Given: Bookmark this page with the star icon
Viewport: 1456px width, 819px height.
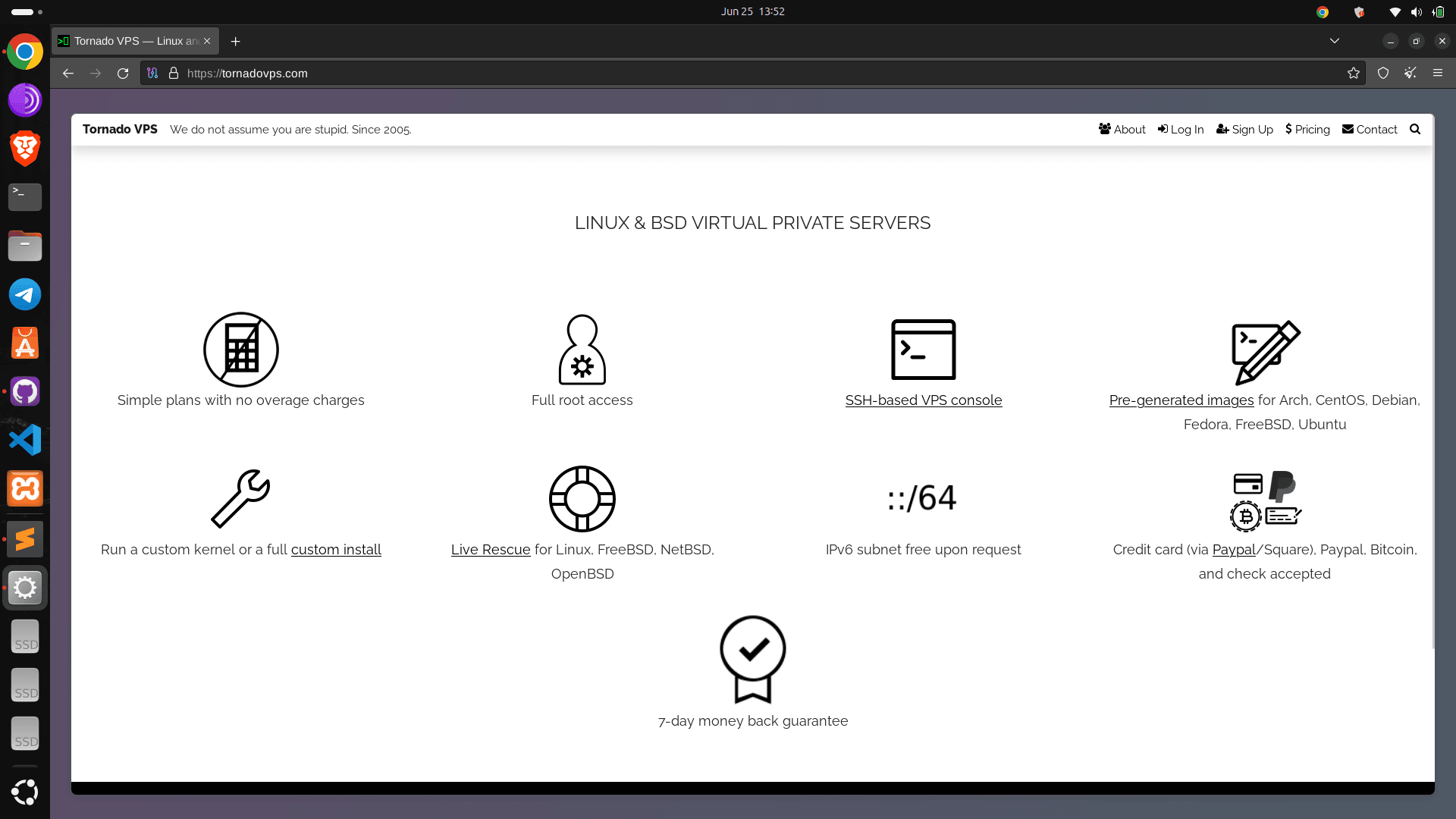Looking at the screenshot, I should pos(1354,73).
